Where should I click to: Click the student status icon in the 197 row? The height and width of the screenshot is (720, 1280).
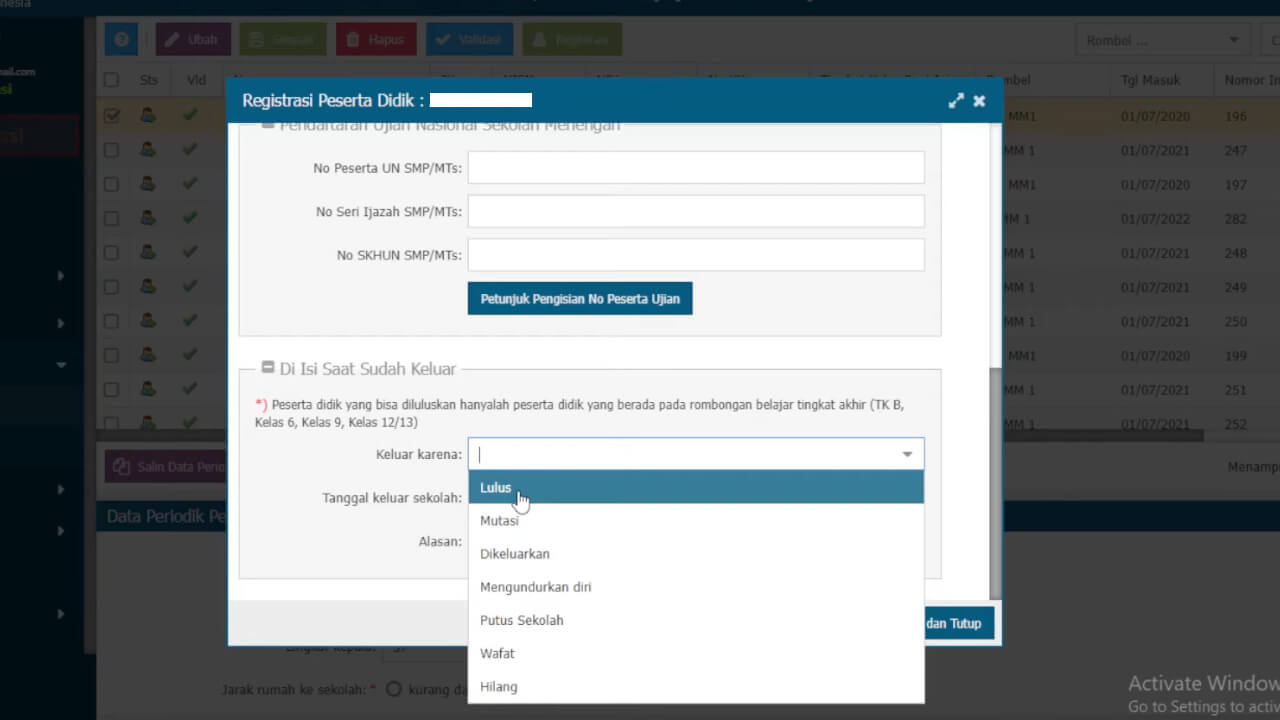click(x=148, y=184)
